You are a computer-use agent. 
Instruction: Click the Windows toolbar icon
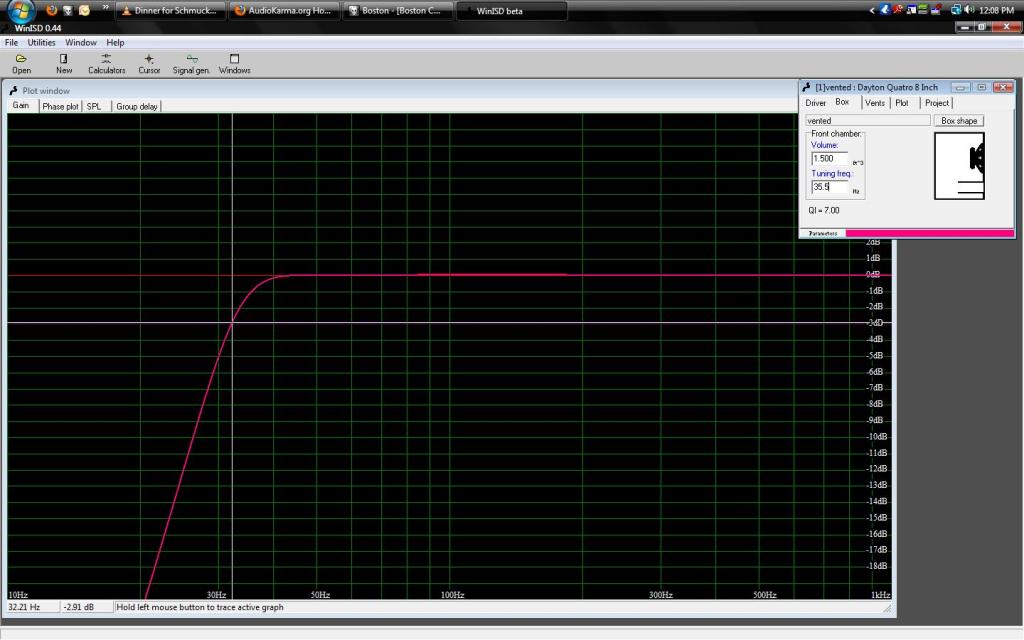point(234,63)
